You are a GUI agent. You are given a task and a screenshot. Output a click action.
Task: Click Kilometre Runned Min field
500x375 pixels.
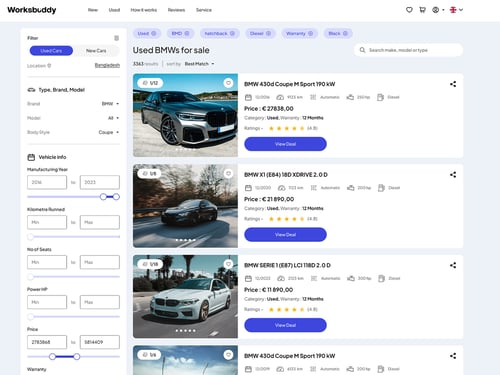click(47, 222)
